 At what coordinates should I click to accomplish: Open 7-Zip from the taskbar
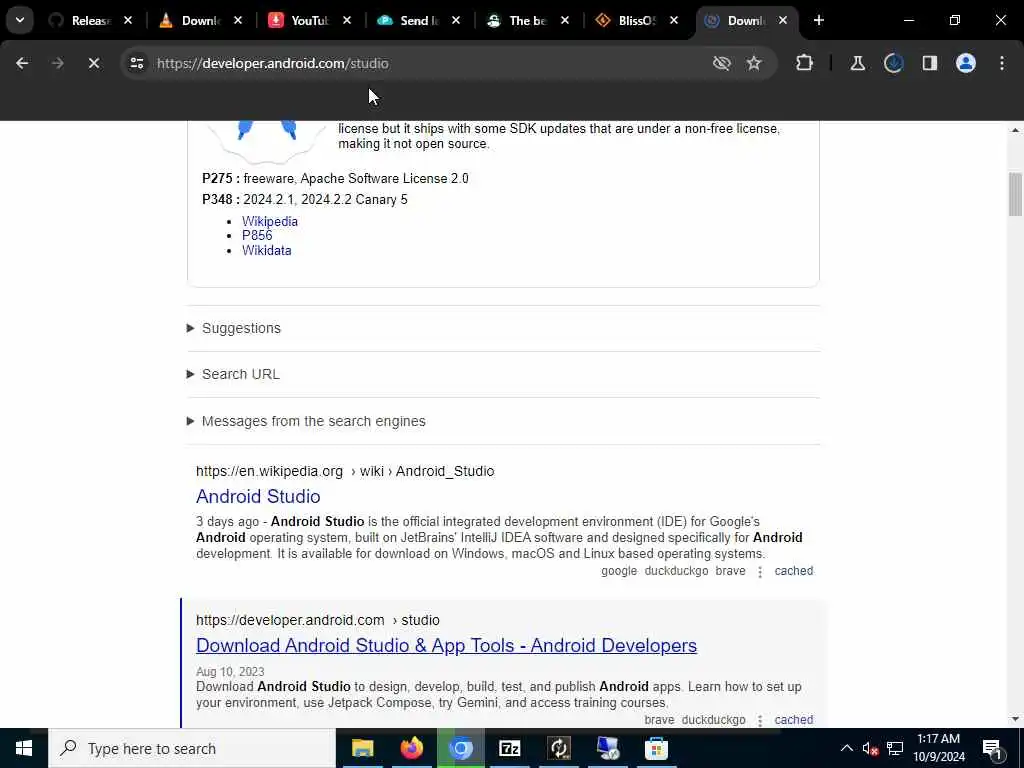(x=509, y=748)
